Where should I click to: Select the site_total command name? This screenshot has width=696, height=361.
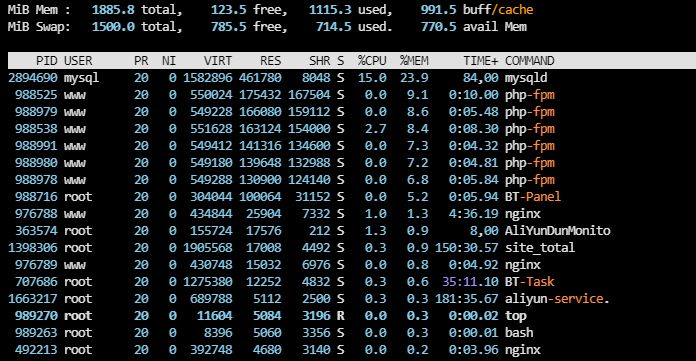tap(540, 248)
